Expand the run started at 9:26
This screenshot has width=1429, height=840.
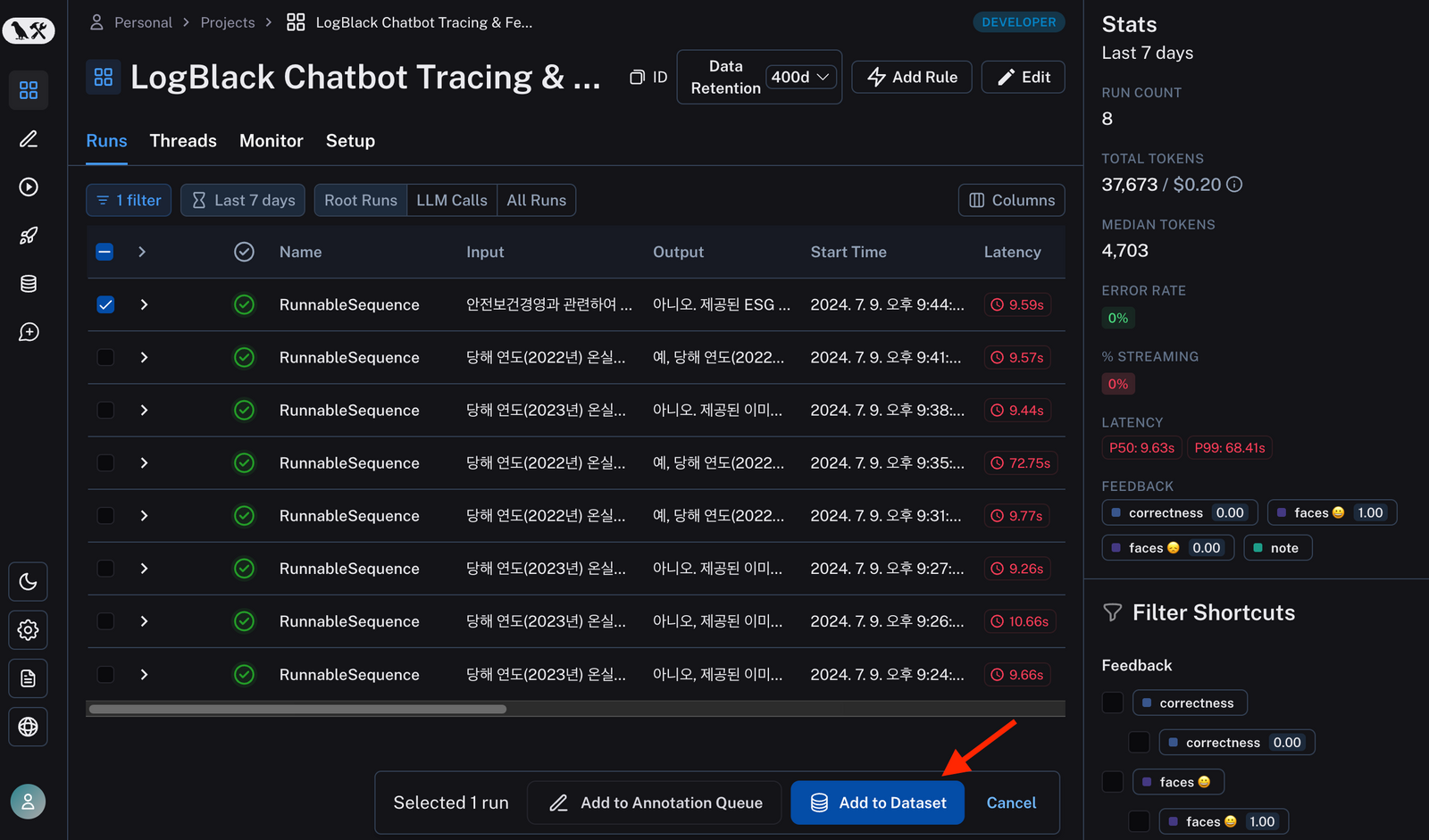(x=144, y=621)
